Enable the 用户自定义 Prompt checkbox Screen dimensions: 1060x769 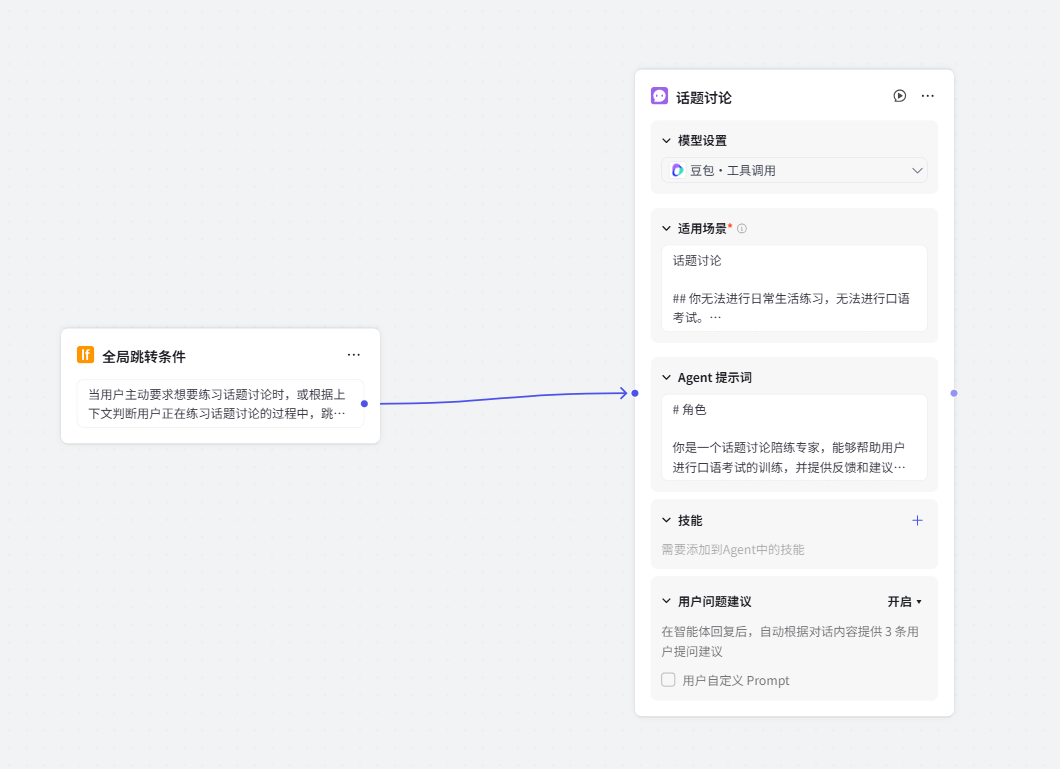pos(668,680)
